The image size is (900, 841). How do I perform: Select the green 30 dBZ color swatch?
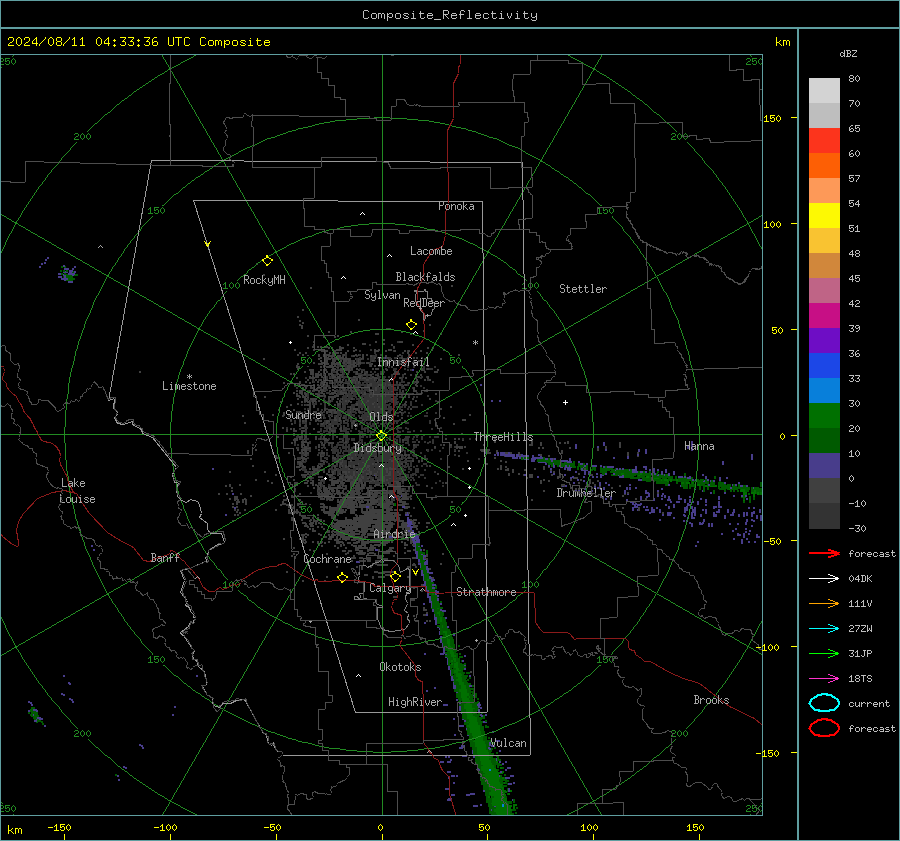tap(824, 415)
